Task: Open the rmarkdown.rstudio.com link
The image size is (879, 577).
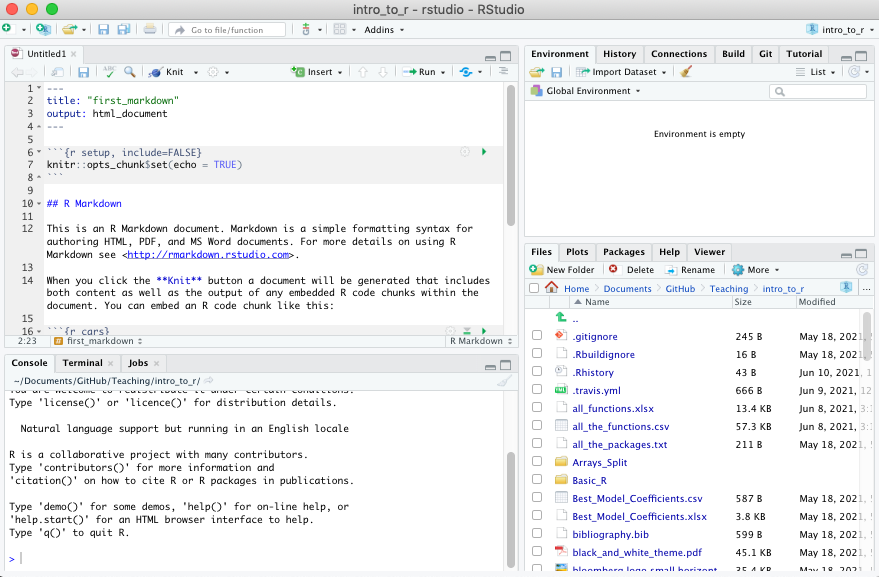Action: pyautogui.click(x=208, y=255)
